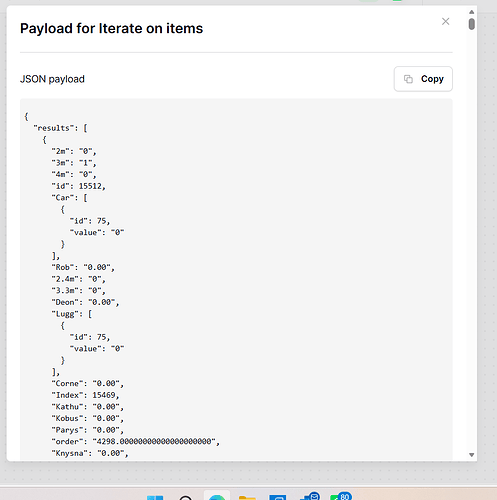Click the "Index": 15469 line
Viewport: 497px width, 500px height.
[85, 395]
